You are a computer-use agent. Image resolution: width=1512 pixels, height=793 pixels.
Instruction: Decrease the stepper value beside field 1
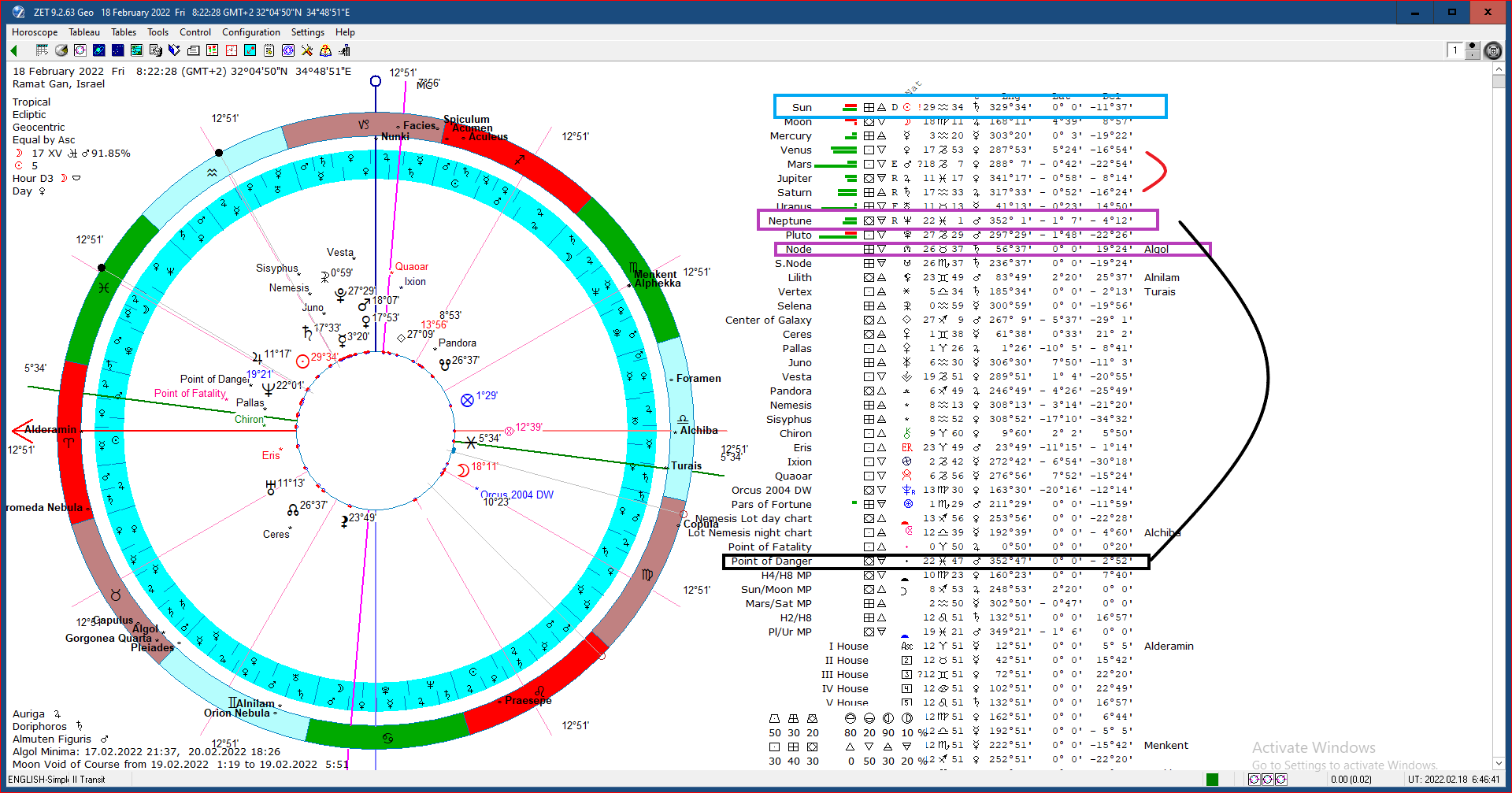[x=1473, y=55]
